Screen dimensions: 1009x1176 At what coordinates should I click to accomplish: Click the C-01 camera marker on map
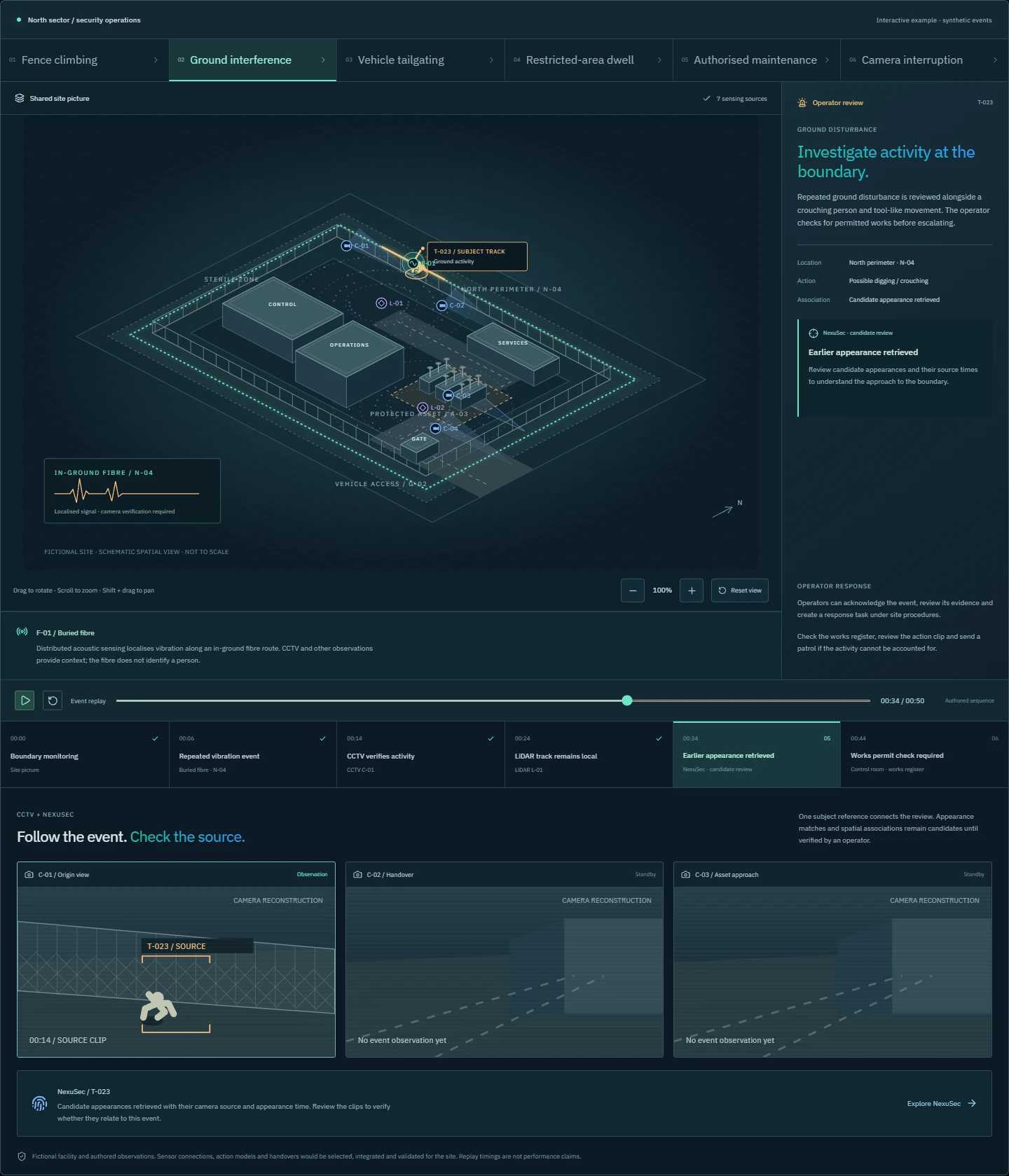pyautogui.click(x=346, y=246)
